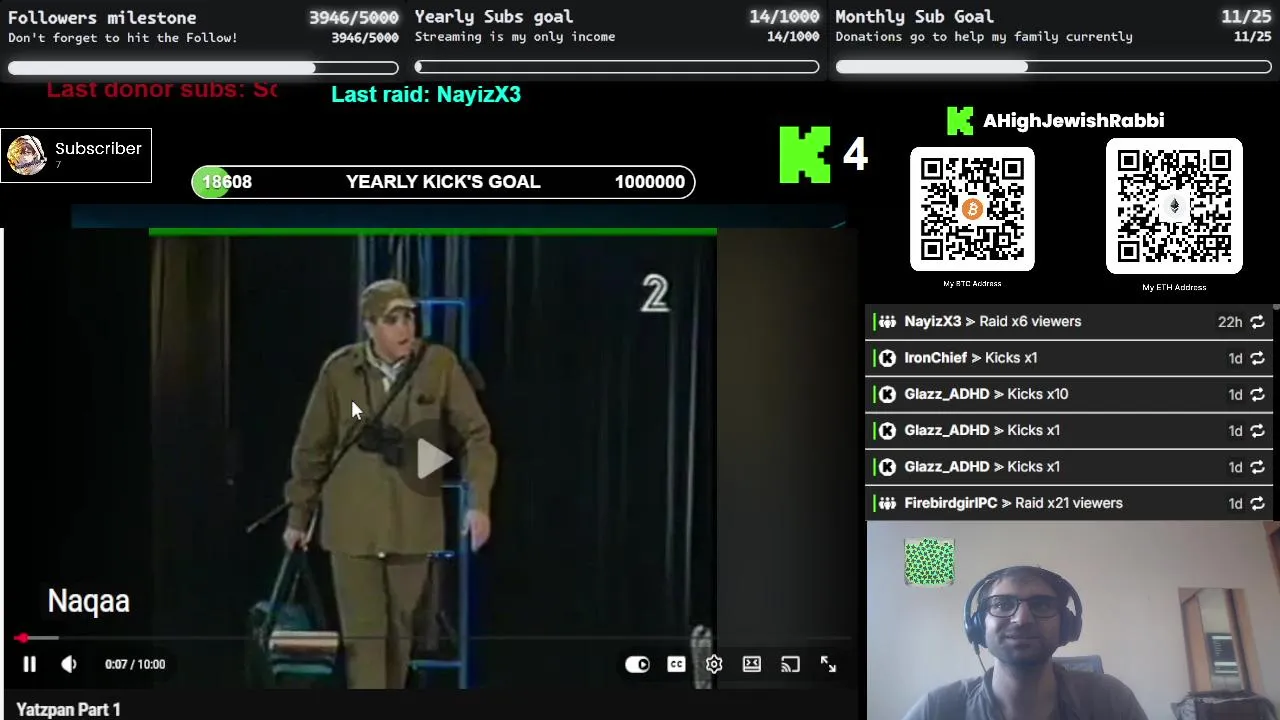
Task: Click the green Kick logo beside AHighJewishRabbi
Action: (960, 121)
